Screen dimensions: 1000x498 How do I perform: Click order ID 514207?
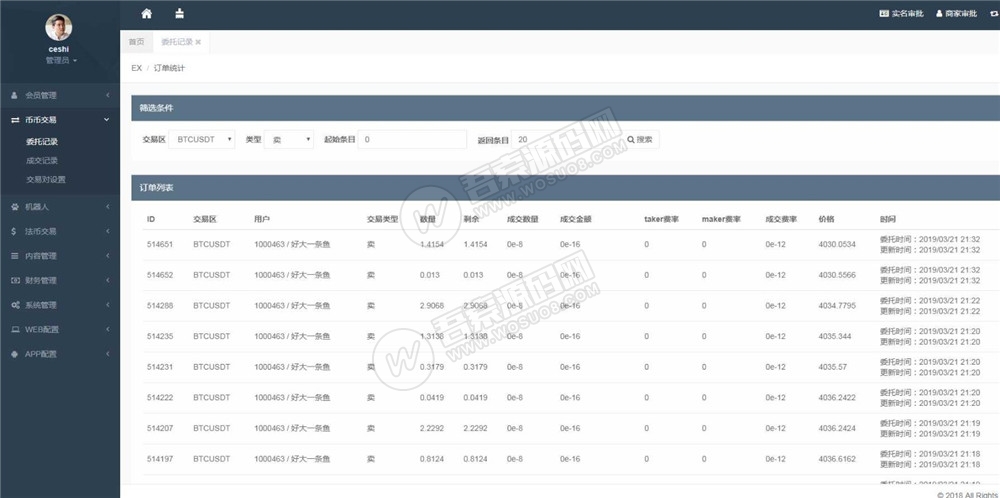(159, 428)
